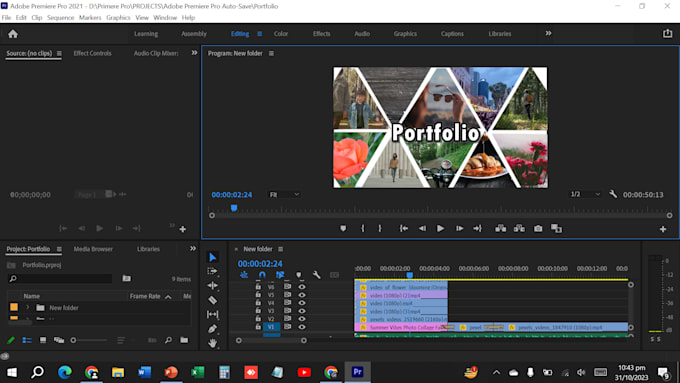This screenshot has width=680, height=383.
Task: Adjust Project panel thumbnail zoom slider
Action: point(90,340)
